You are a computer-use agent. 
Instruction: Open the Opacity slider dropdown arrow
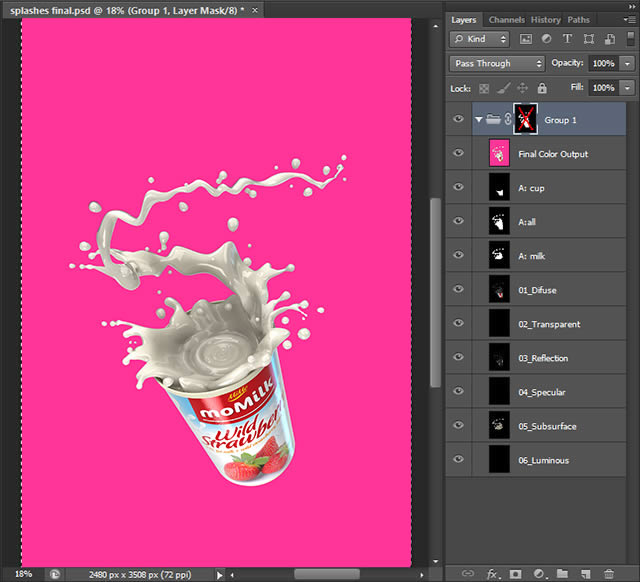[627, 64]
